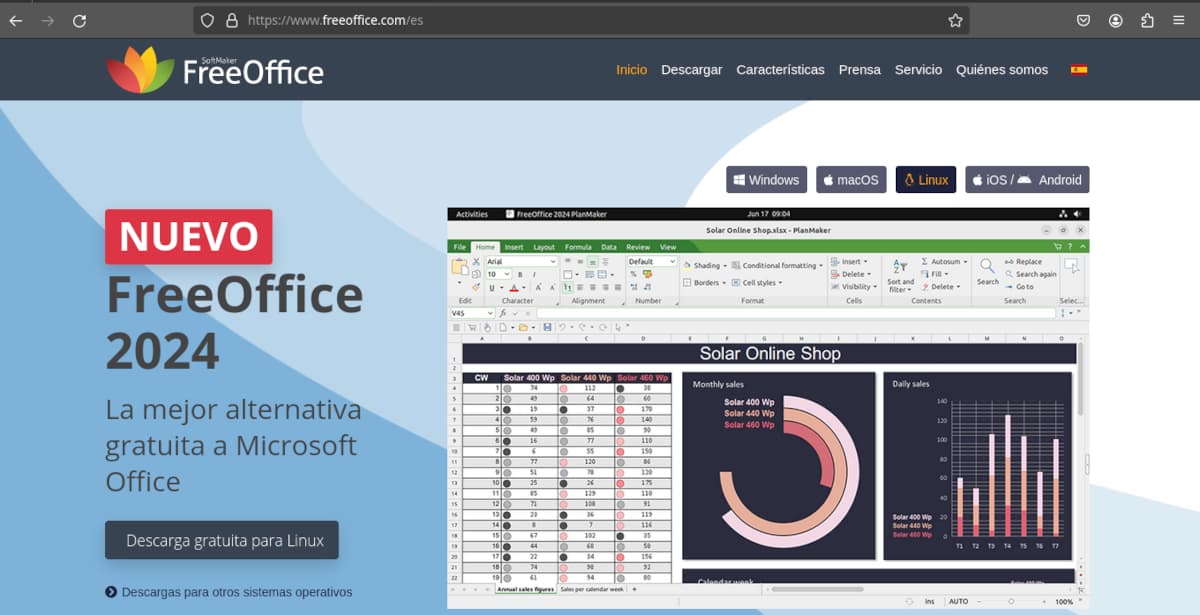1200x615 pixels.
Task: Click the zoom slider knob in PlanMaker's status bar
Action: (1011, 602)
